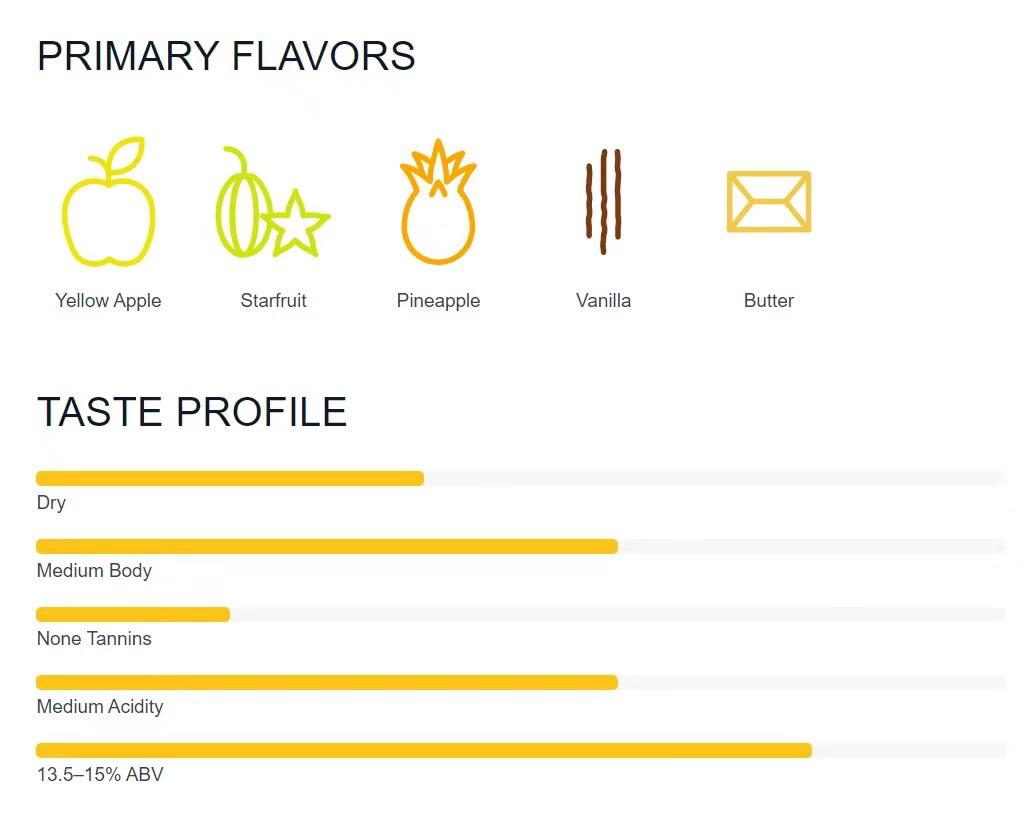Click the Taste Profile heading

[192, 412]
